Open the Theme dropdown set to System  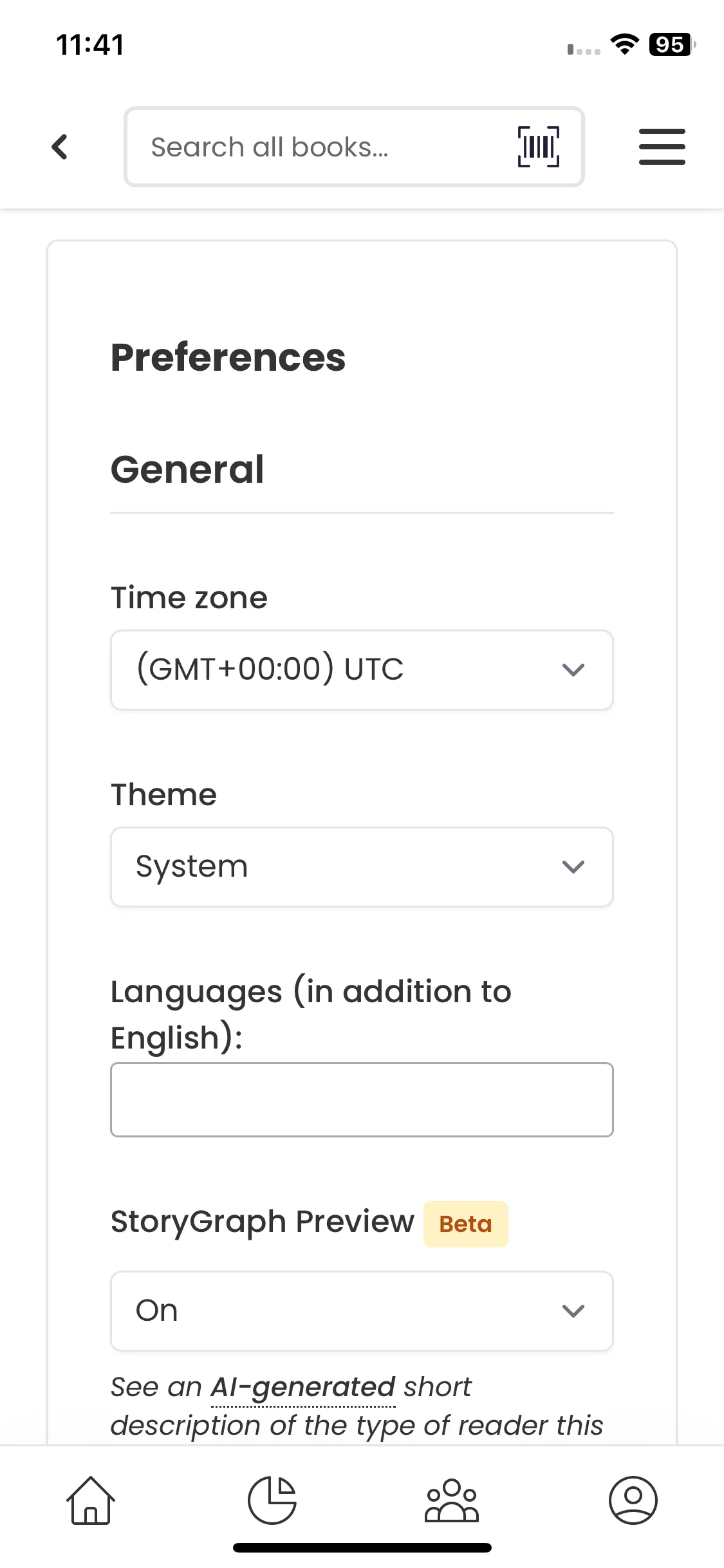coord(362,866)
